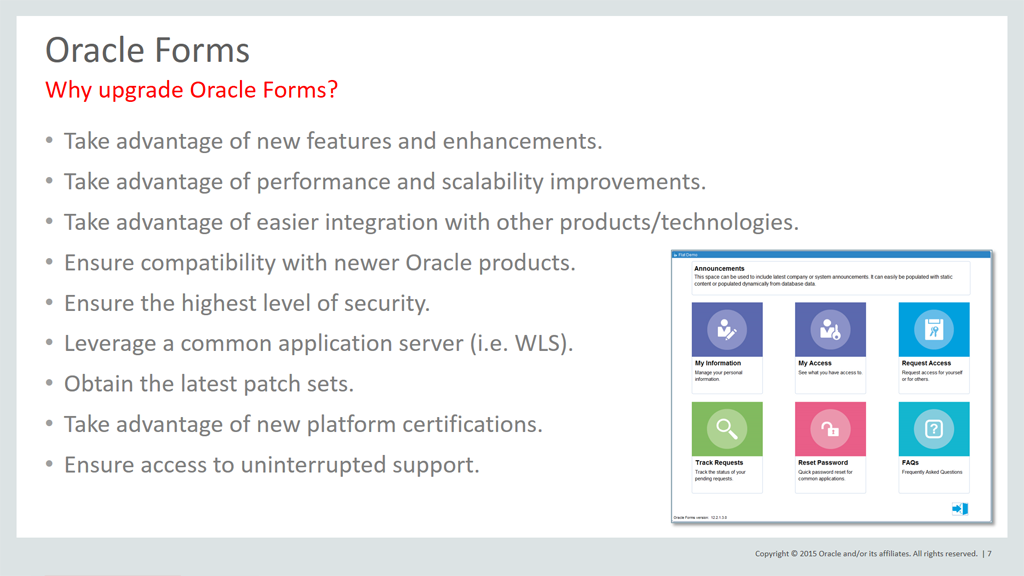This screenshot has height=576, width=1024.
Task: Click the bullet about new platform certifications
Action: (x=303, y=424)
